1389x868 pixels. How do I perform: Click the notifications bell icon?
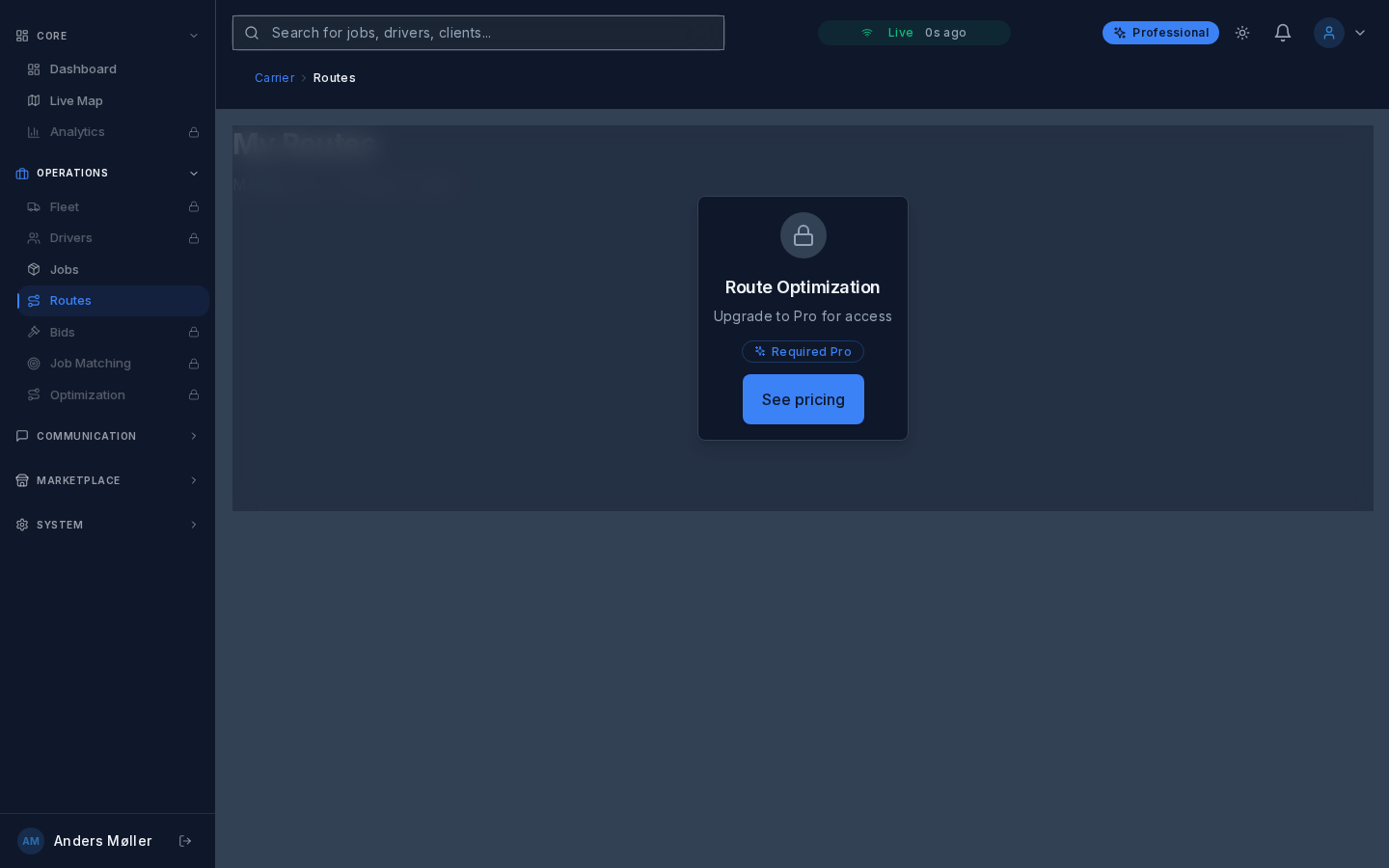(1282, 33)
